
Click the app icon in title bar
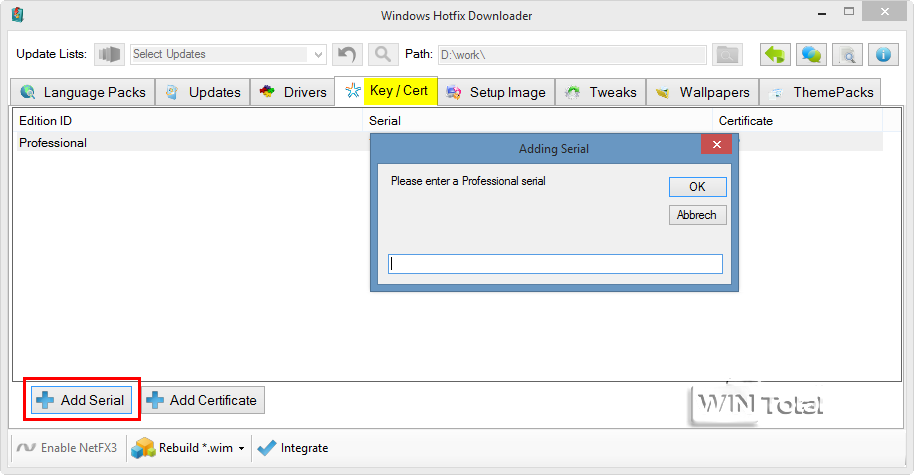(x=18, y=15)
